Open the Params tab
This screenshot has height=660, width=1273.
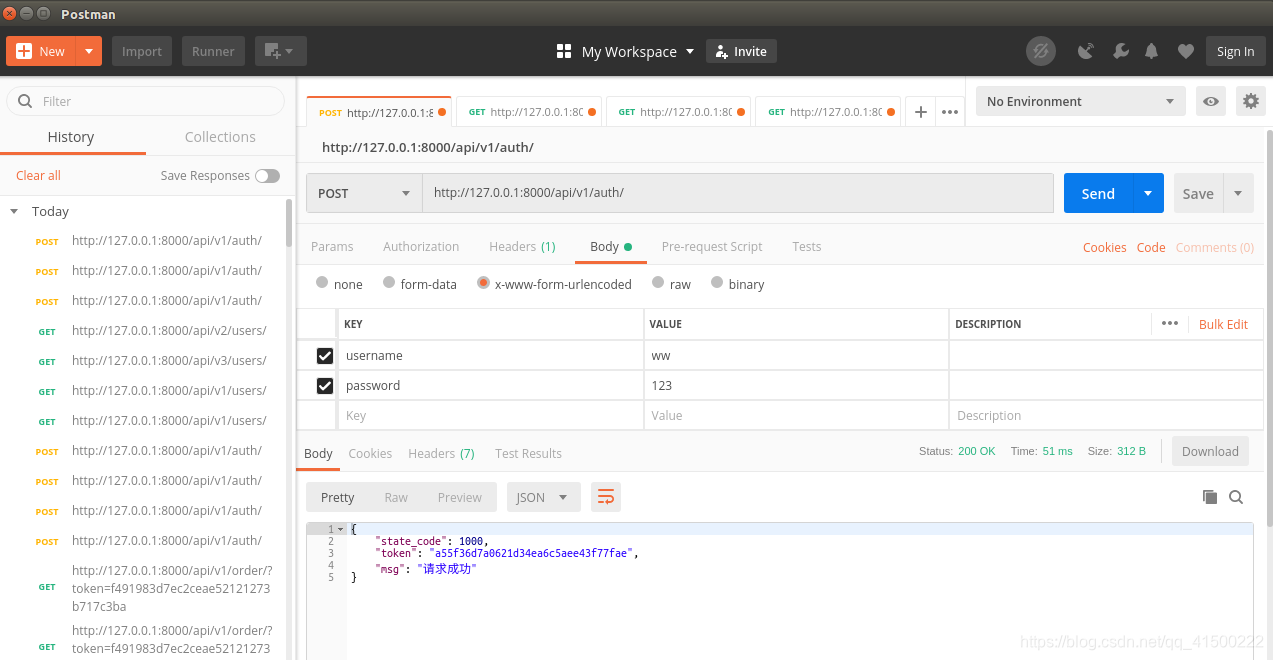pyautogui.click(x=332, y=246)
